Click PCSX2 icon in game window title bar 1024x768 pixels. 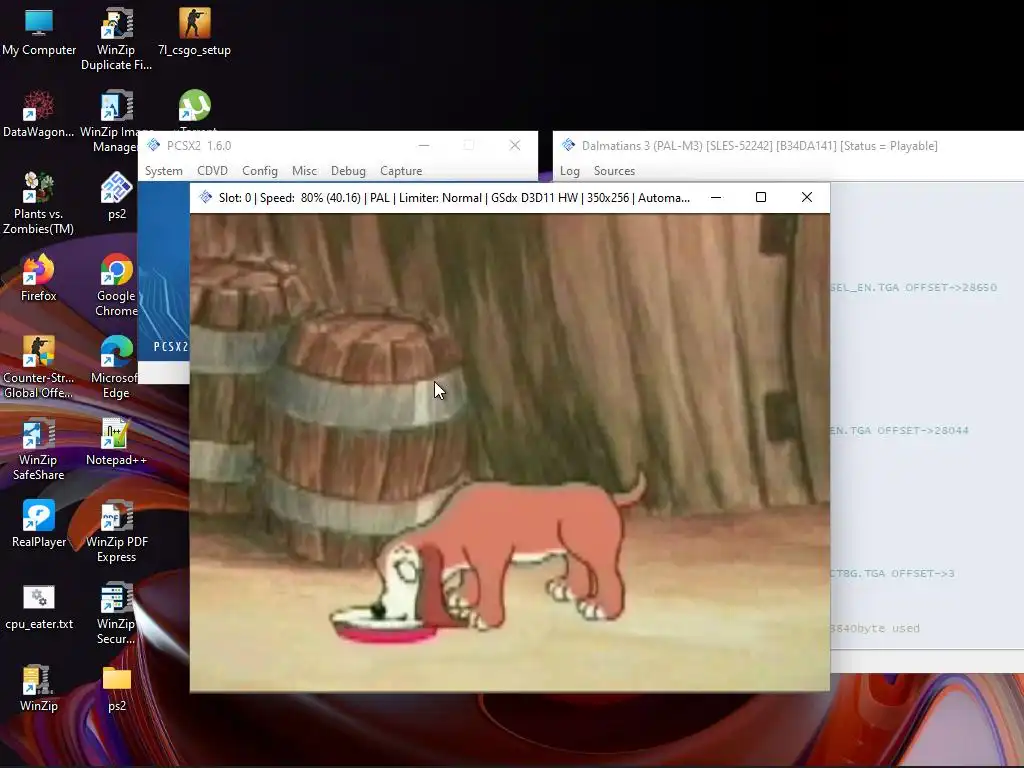(206, 197)
